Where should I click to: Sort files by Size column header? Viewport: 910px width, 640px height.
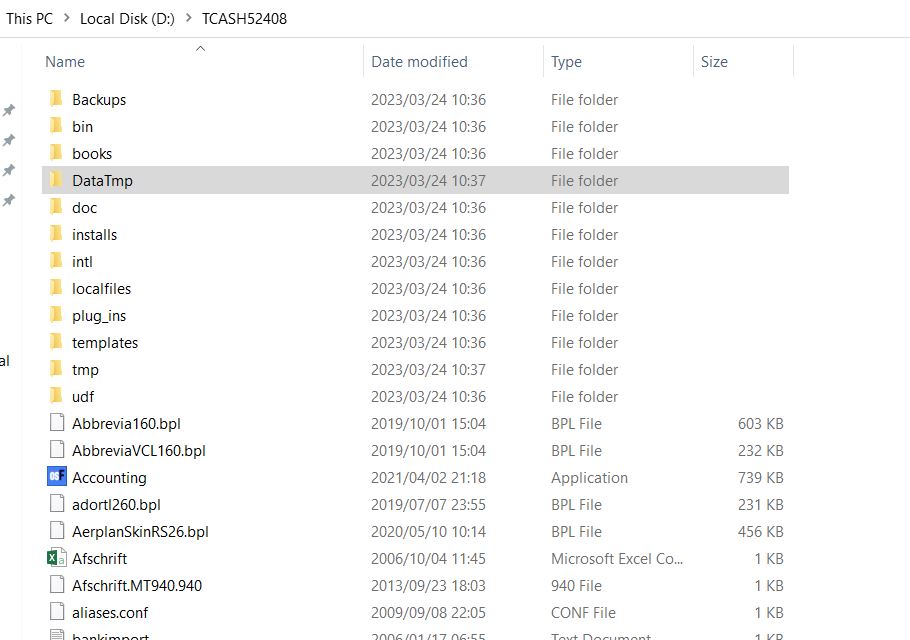click(x=714, y=62)
